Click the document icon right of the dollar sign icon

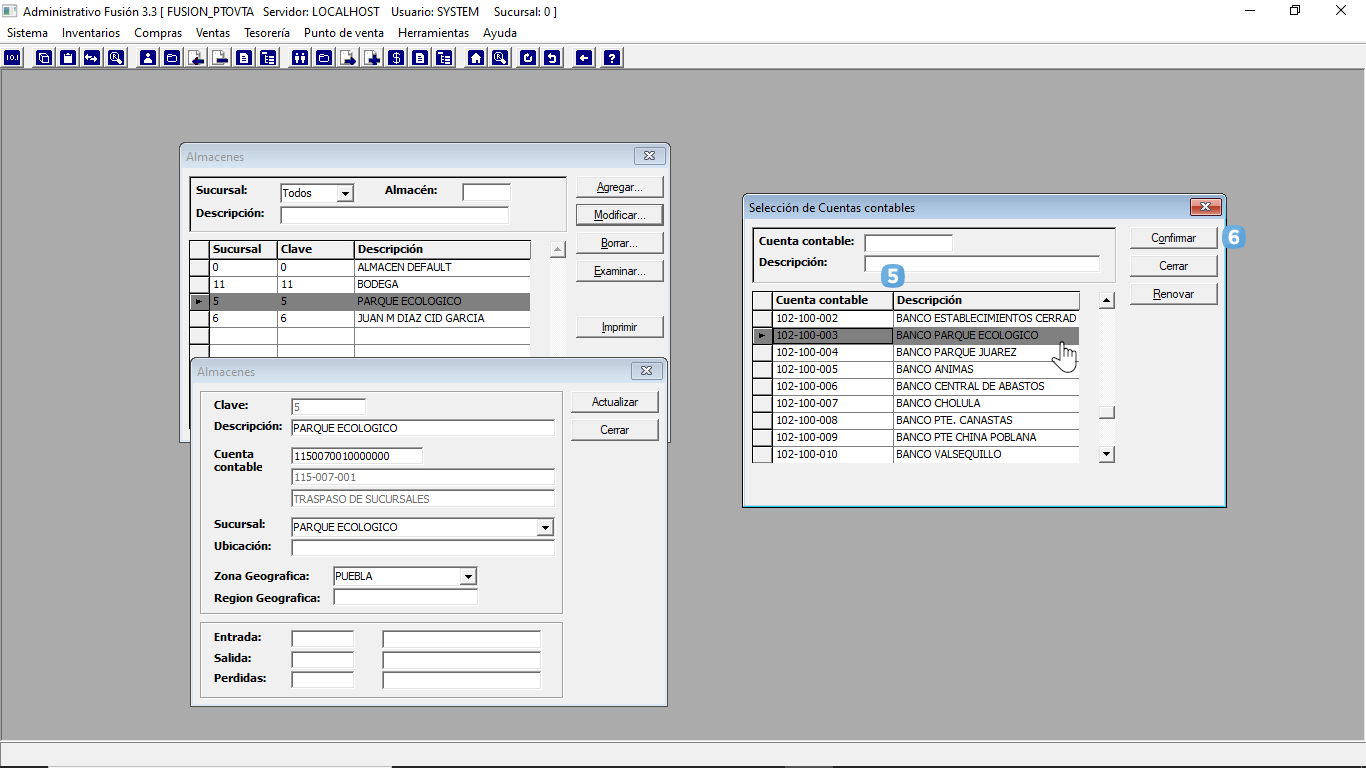(420, 58)
